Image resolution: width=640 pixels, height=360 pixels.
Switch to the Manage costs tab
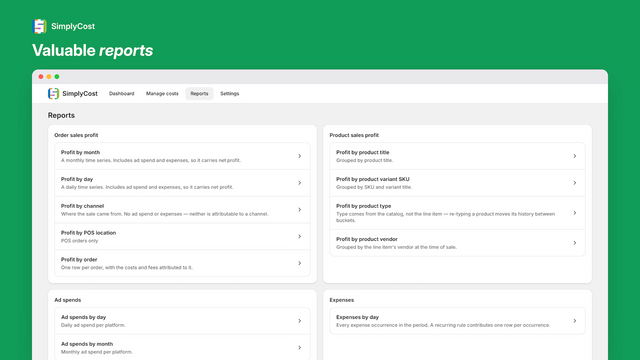click(162, 93)
